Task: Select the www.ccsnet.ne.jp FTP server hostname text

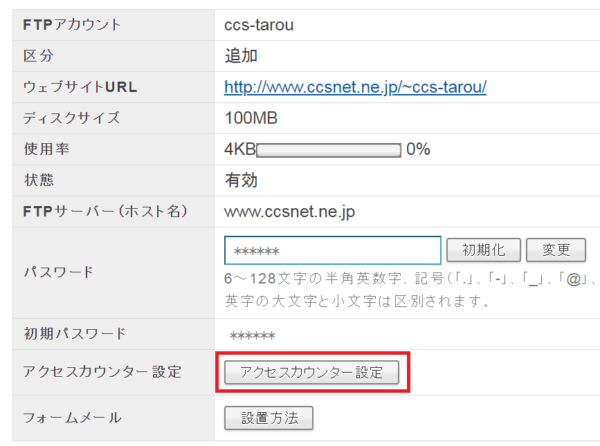Action: point(289,212)
